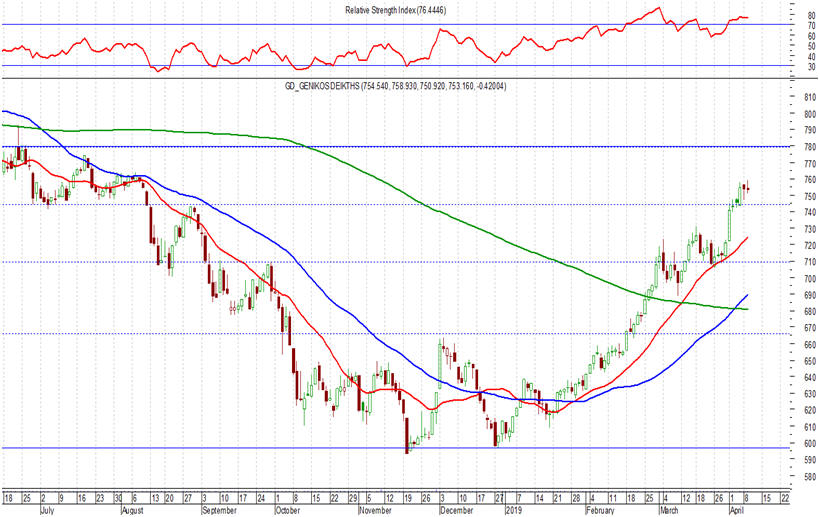
Task: Select the August month label
Action: [132, 510]
